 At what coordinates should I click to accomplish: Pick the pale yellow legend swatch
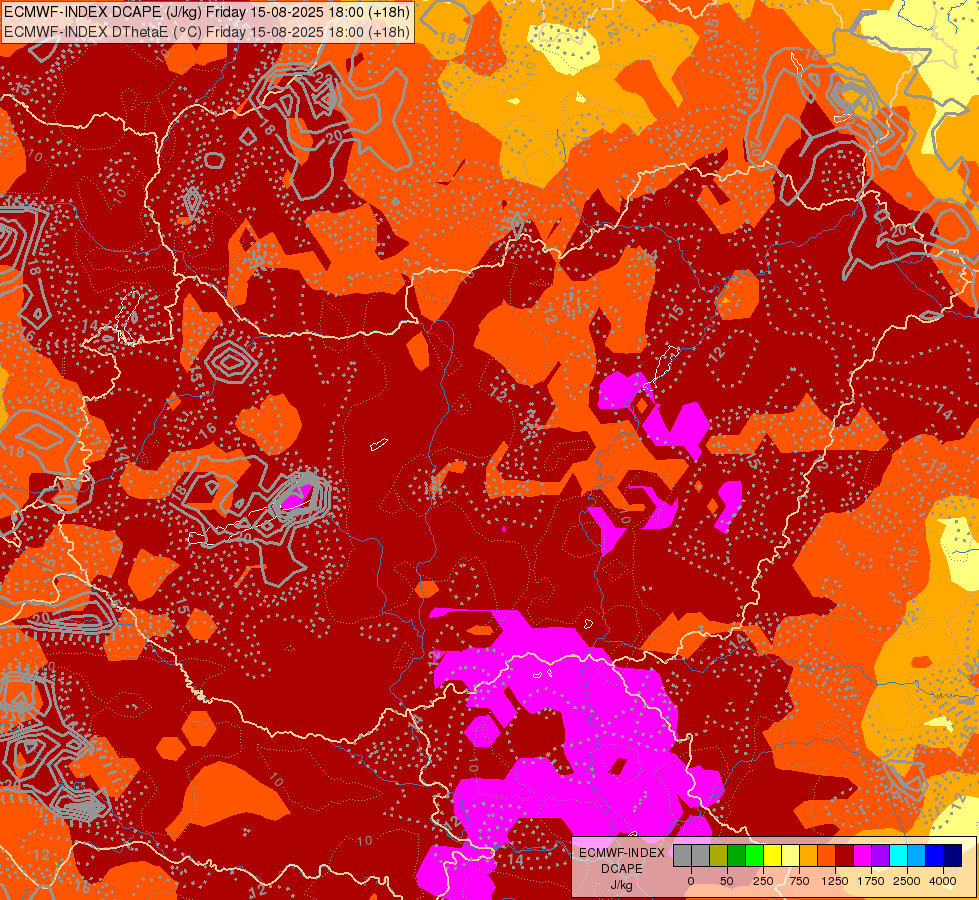point(790,855)
